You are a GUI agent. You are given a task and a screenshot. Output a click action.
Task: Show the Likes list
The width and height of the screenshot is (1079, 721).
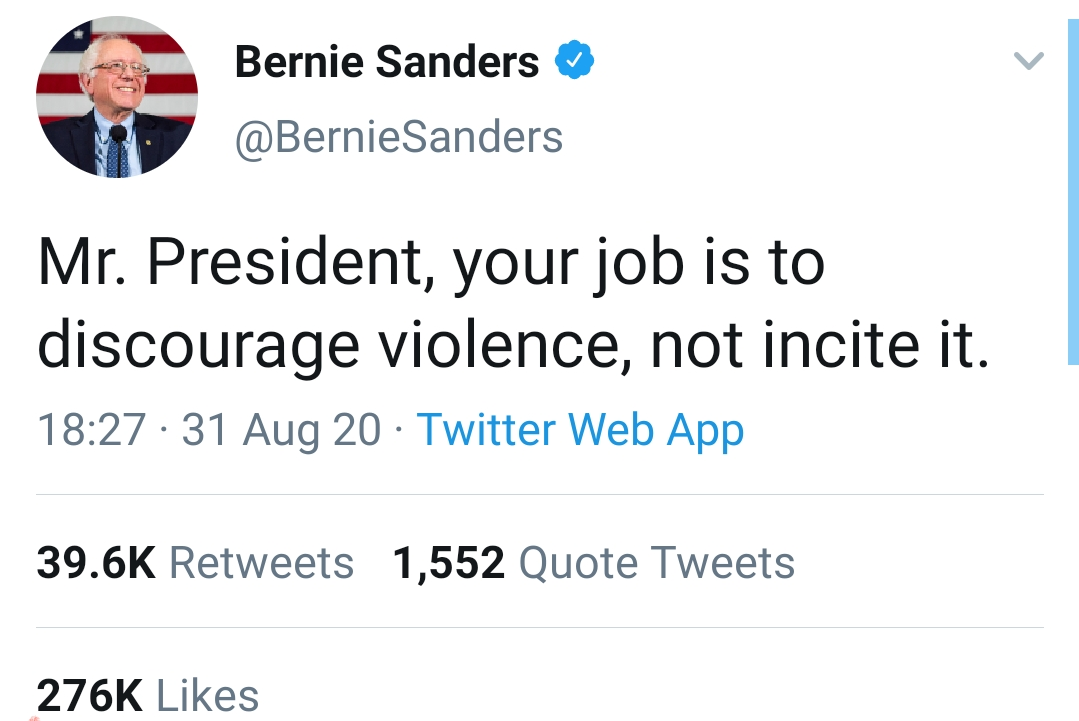coord(208,696)
